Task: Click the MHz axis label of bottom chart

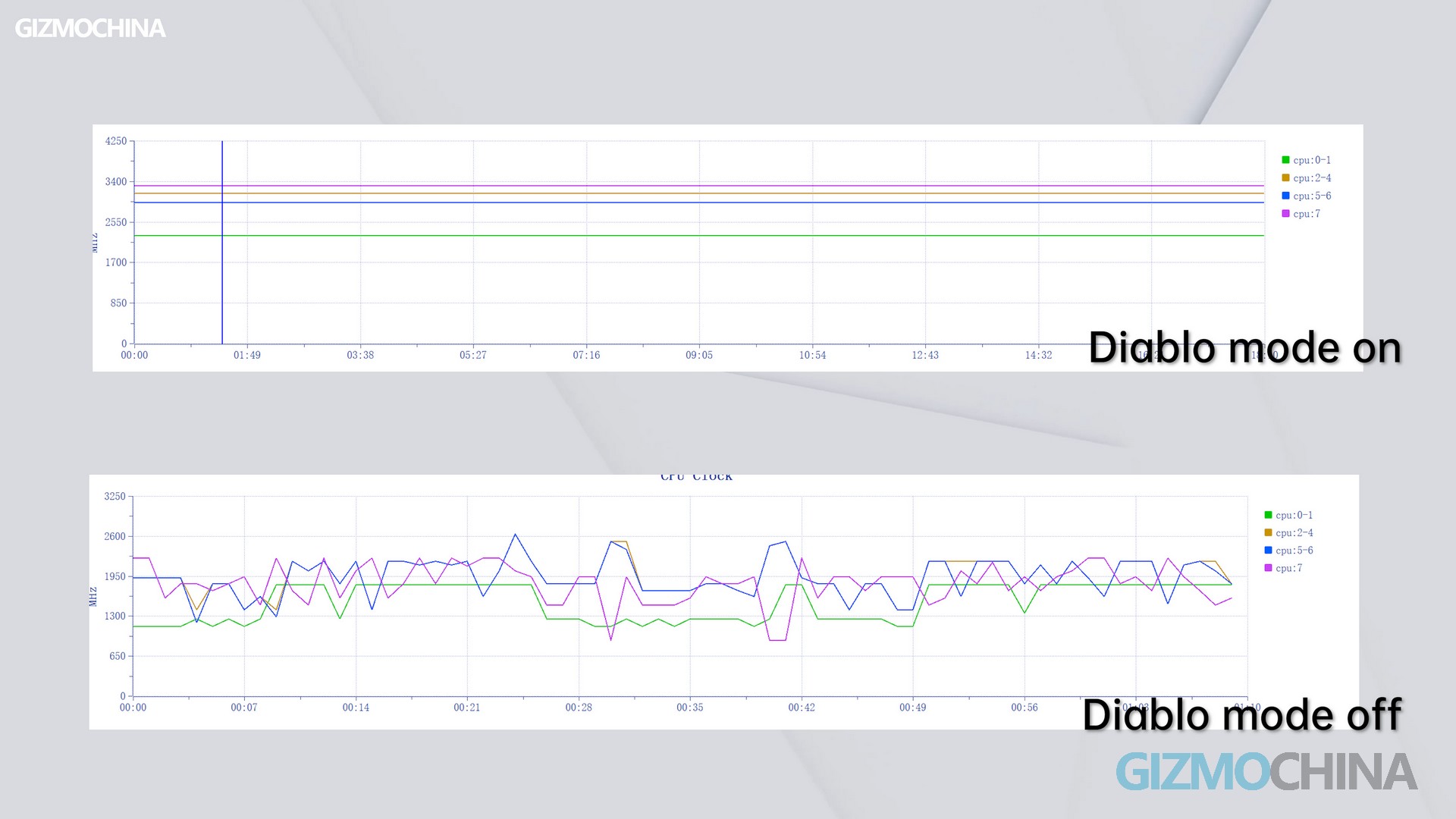Action: coord(93,596)
